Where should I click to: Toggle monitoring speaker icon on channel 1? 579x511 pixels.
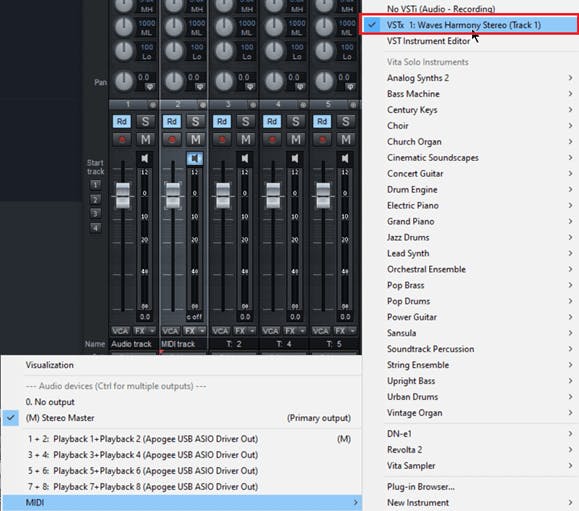tap(145, 158)
